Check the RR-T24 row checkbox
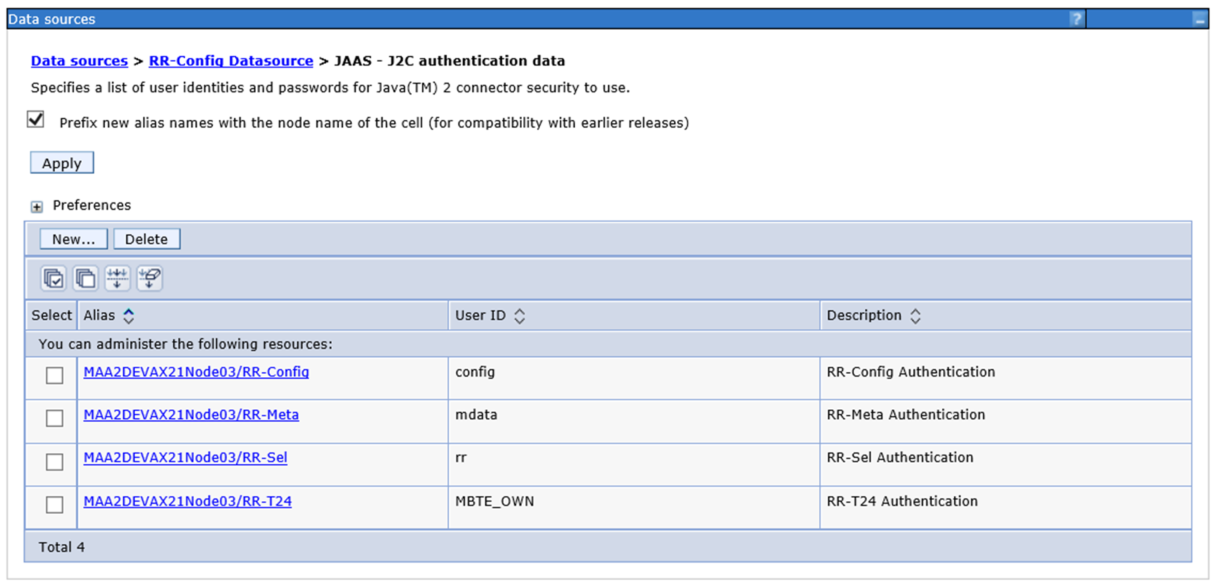Viewport: 1218px width, 587px height. [54, 505]
